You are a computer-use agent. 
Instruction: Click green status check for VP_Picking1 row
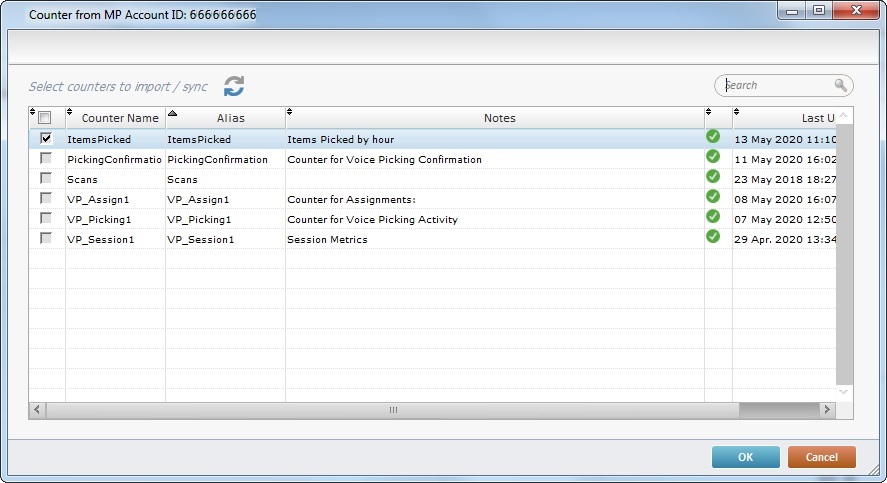point(713,217)
